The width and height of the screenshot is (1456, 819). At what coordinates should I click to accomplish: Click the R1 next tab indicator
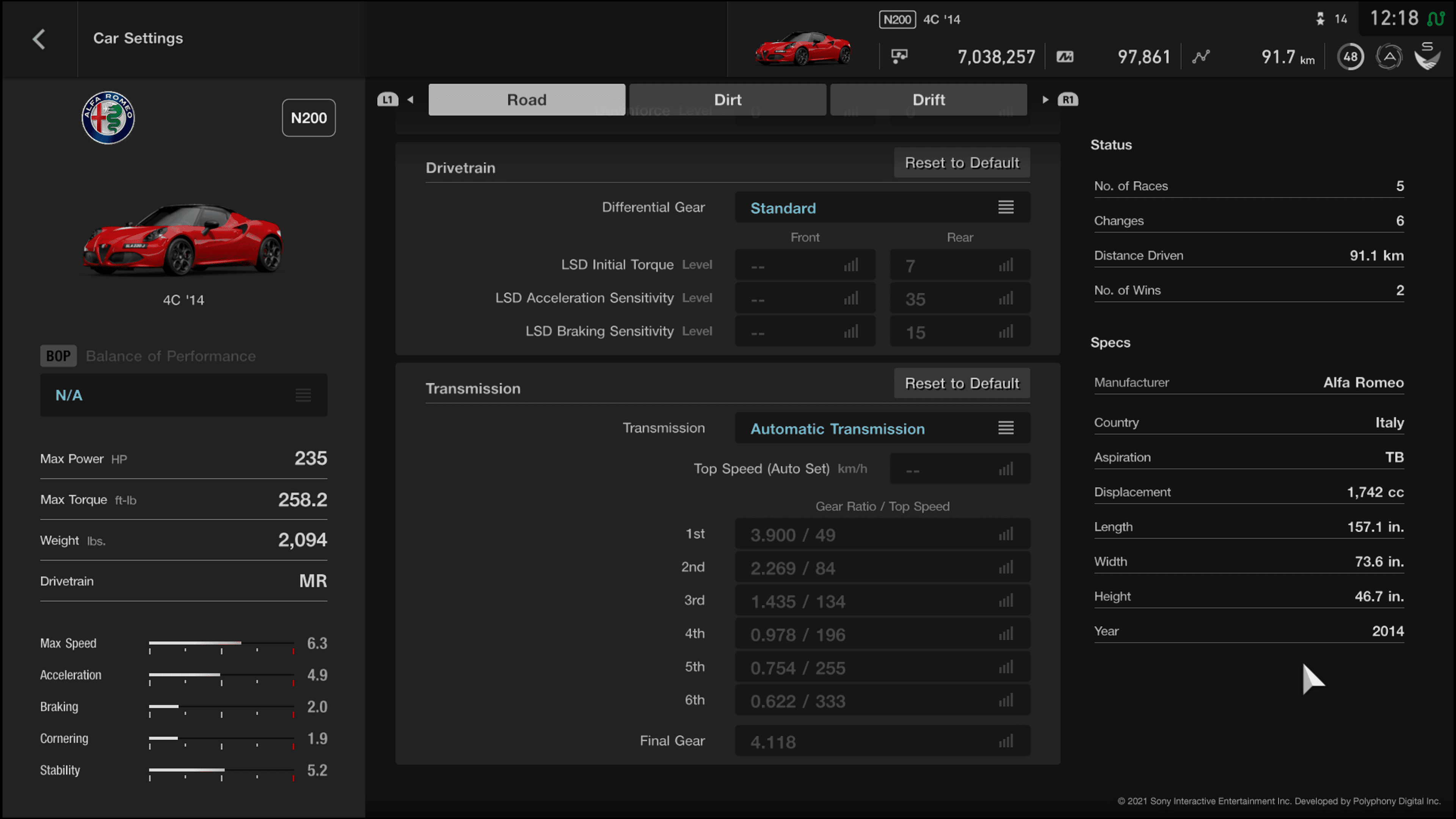click(1068, 99)
